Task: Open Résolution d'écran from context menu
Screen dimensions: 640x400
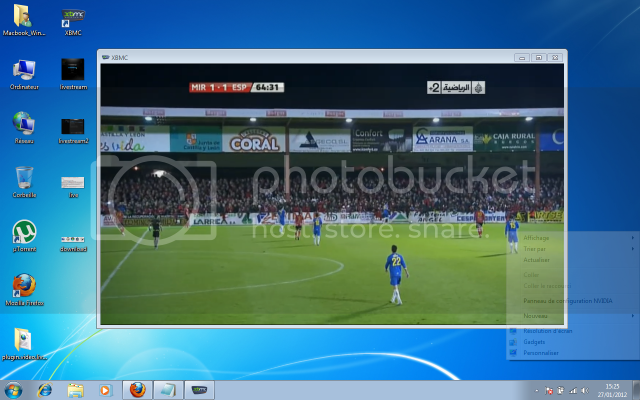Action: tap(571, 331)
